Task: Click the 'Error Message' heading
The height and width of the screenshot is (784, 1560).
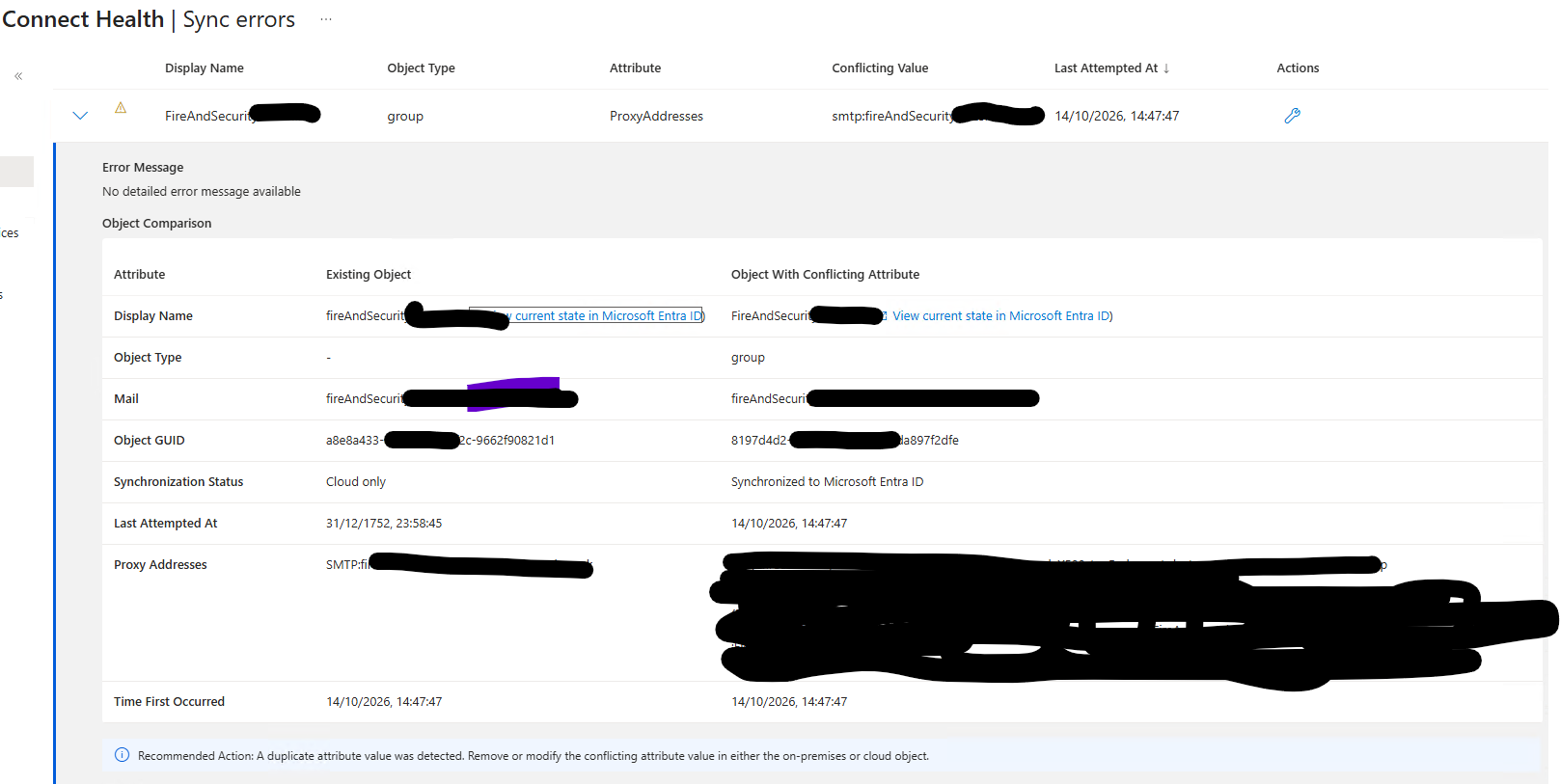Action: coord(143,168)
